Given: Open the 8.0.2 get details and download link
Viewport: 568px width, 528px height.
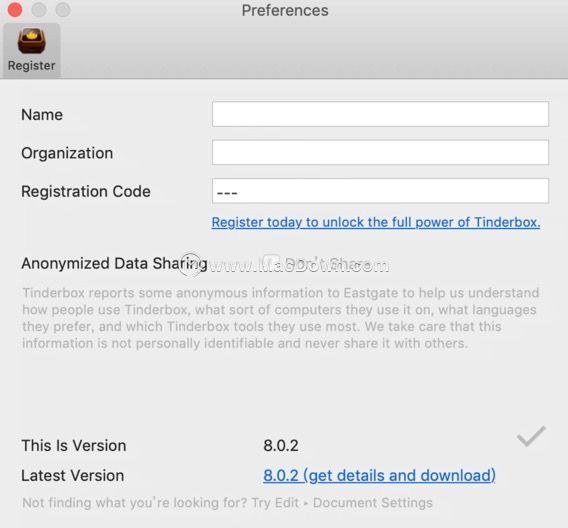Looking at the screenshot, I should (379, 475).
